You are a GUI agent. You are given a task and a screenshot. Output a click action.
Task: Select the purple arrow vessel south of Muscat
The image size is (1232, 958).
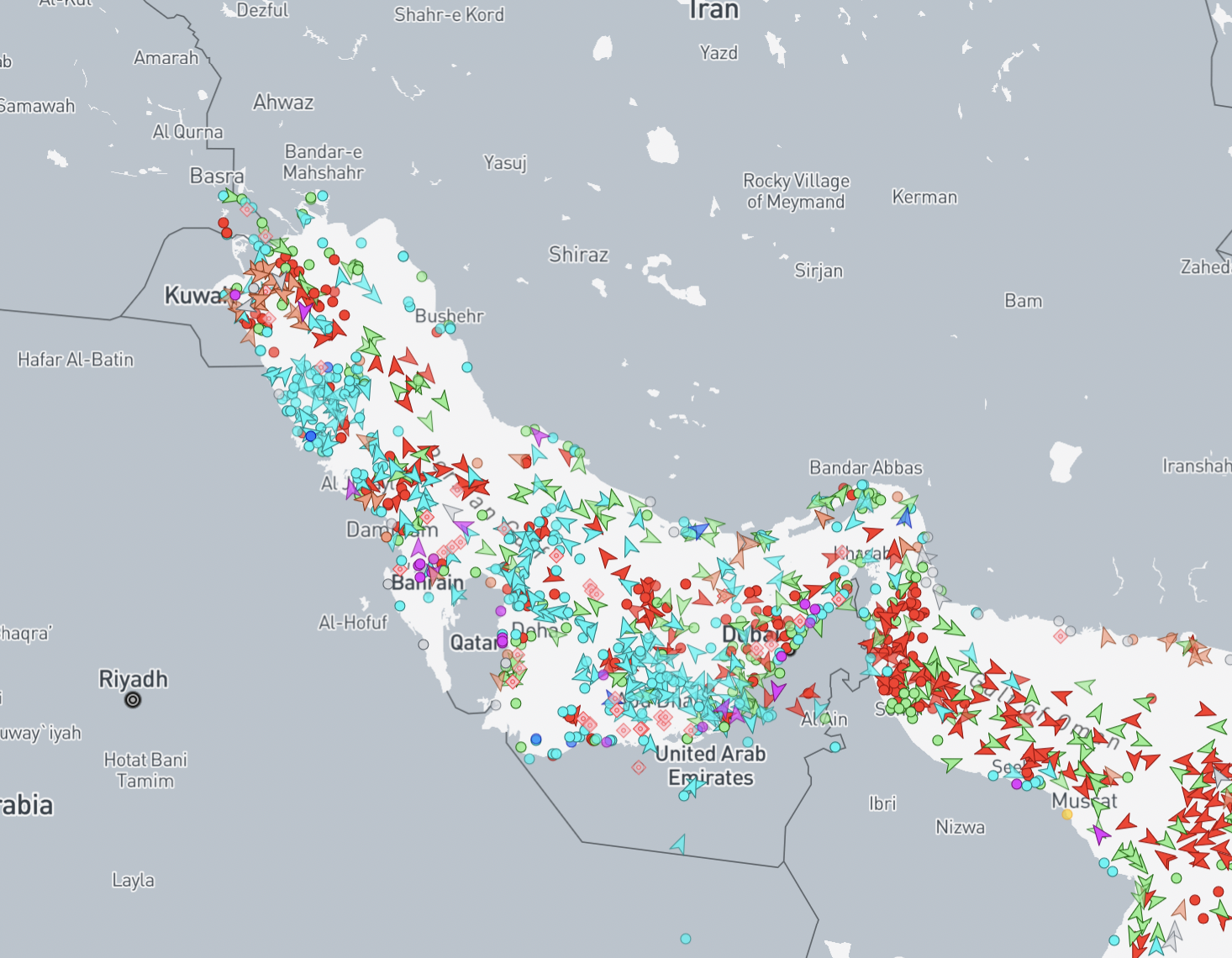1099,834
